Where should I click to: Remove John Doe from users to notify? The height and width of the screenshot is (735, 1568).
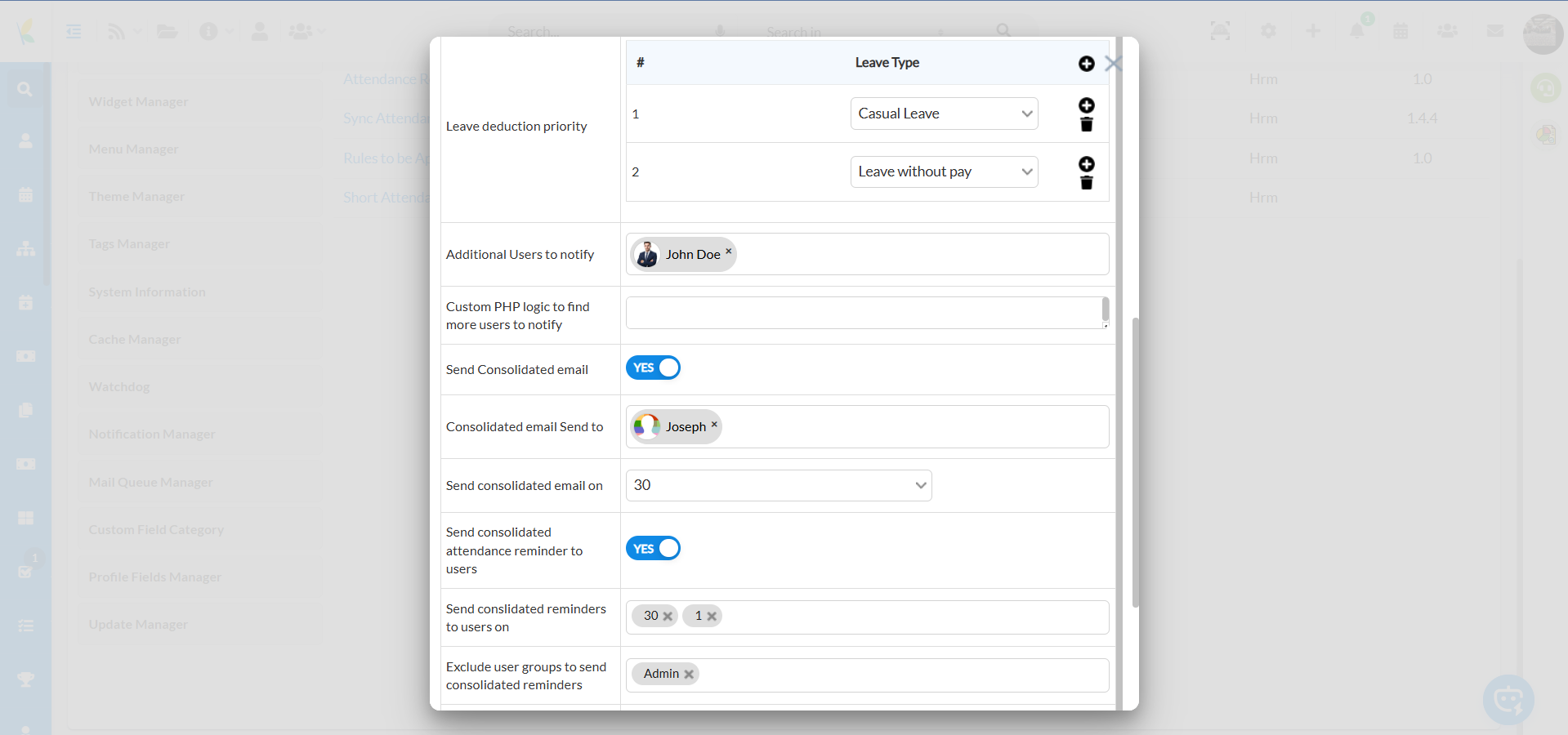pos(728,252)
